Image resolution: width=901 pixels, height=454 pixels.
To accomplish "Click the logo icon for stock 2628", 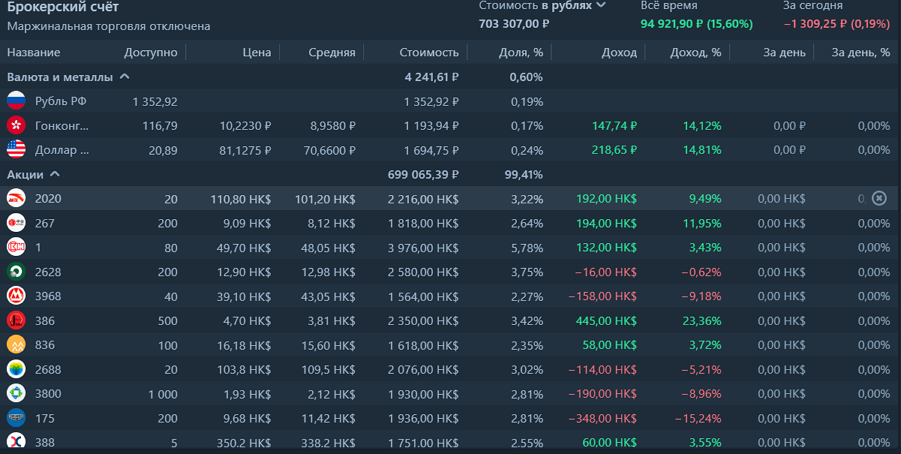I will click(16, 272).
